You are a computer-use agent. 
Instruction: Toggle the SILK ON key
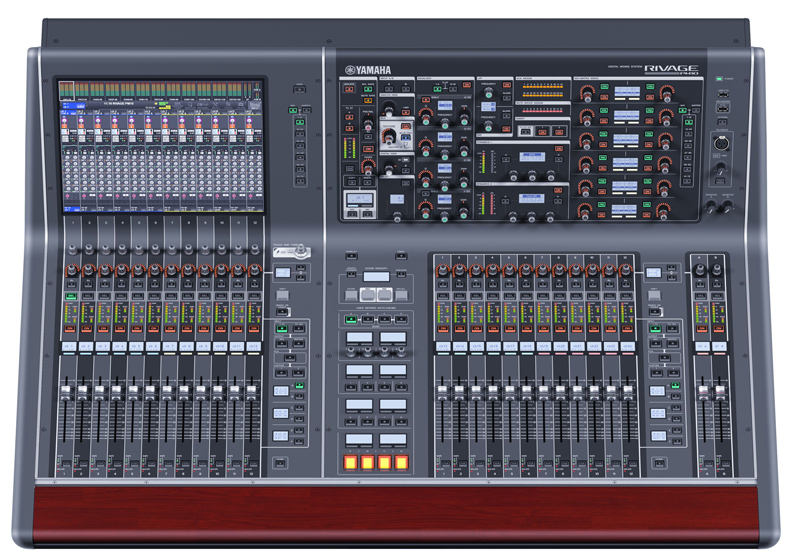406,126
